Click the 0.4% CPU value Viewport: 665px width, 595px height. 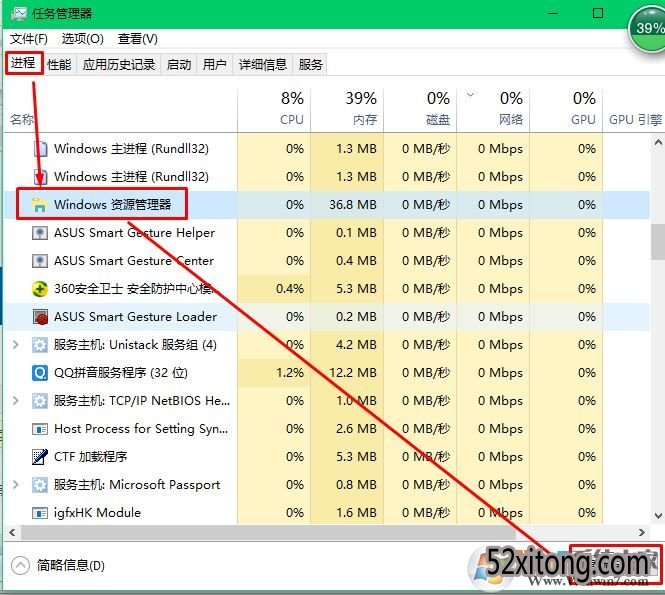[x=290, y=289]
